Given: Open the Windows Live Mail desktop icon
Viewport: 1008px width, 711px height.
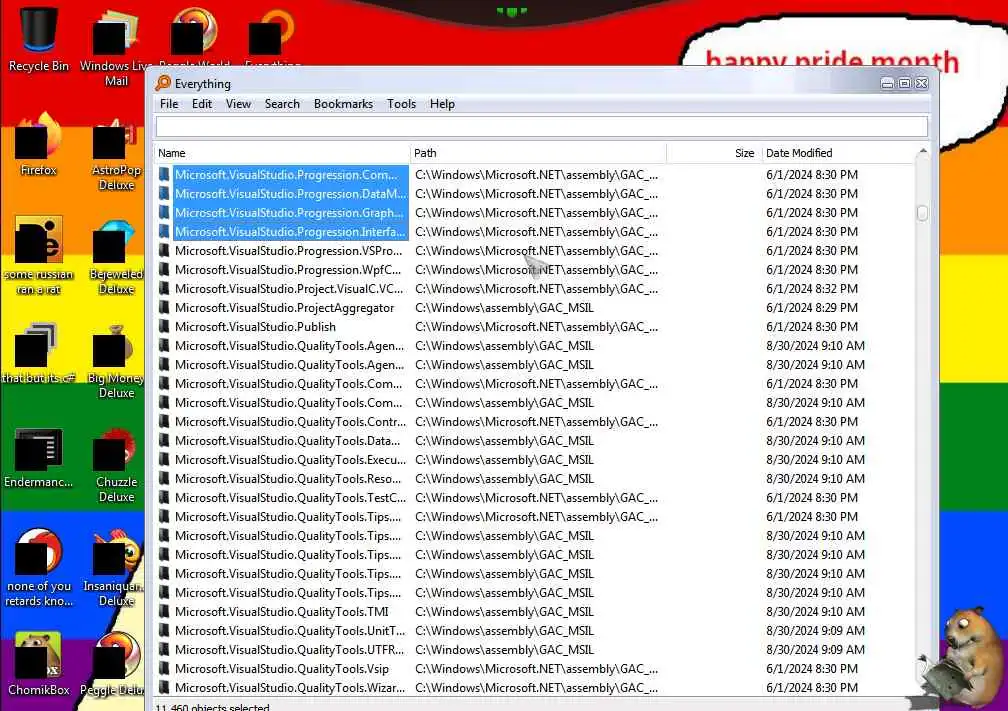Looking at the screenshot, I should 116,46.
